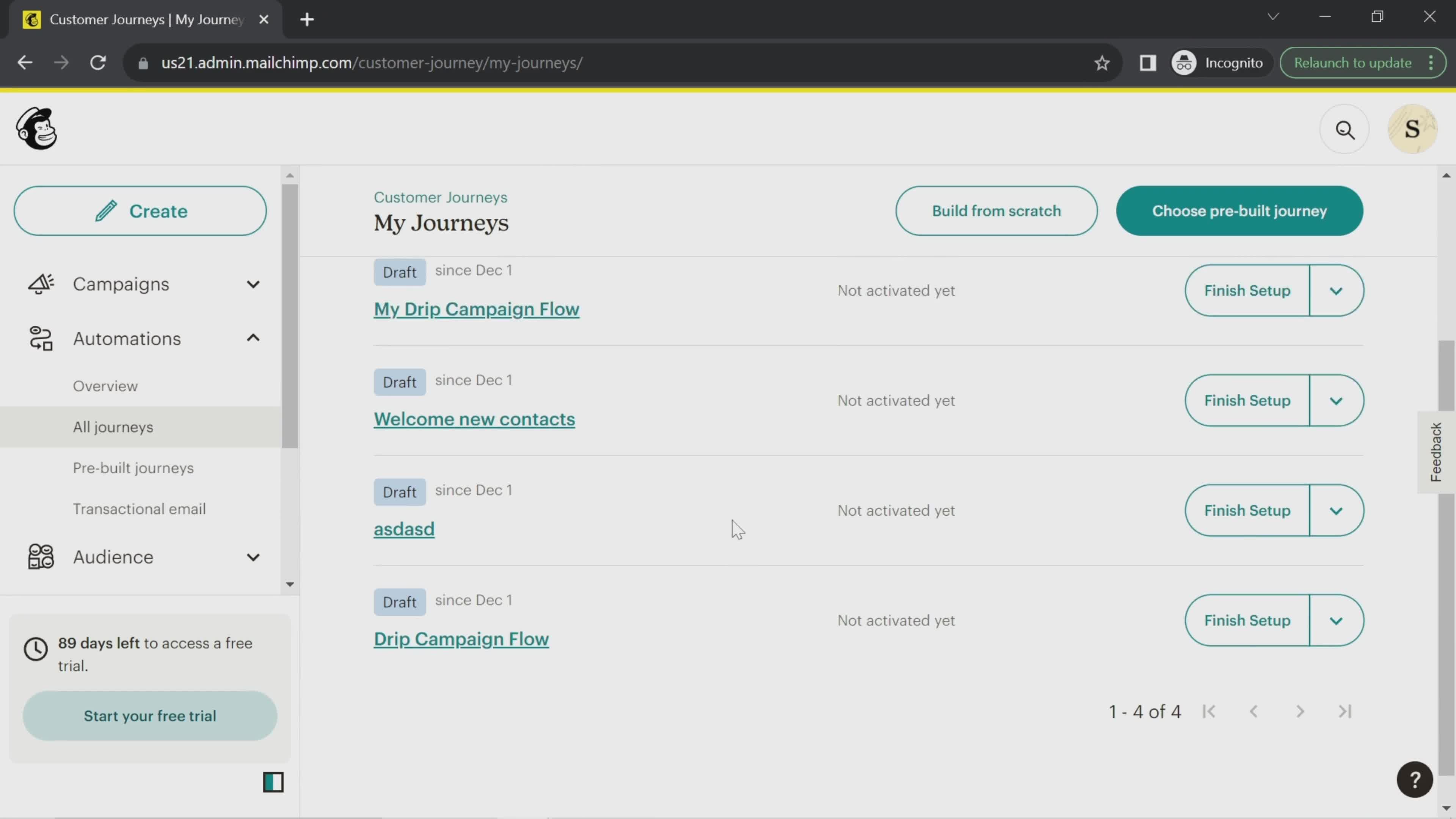The width and height of the screenshot is (1456, 819).
Task: Select Pre-built journeys menu item
Action: click(x=133, y=468)
